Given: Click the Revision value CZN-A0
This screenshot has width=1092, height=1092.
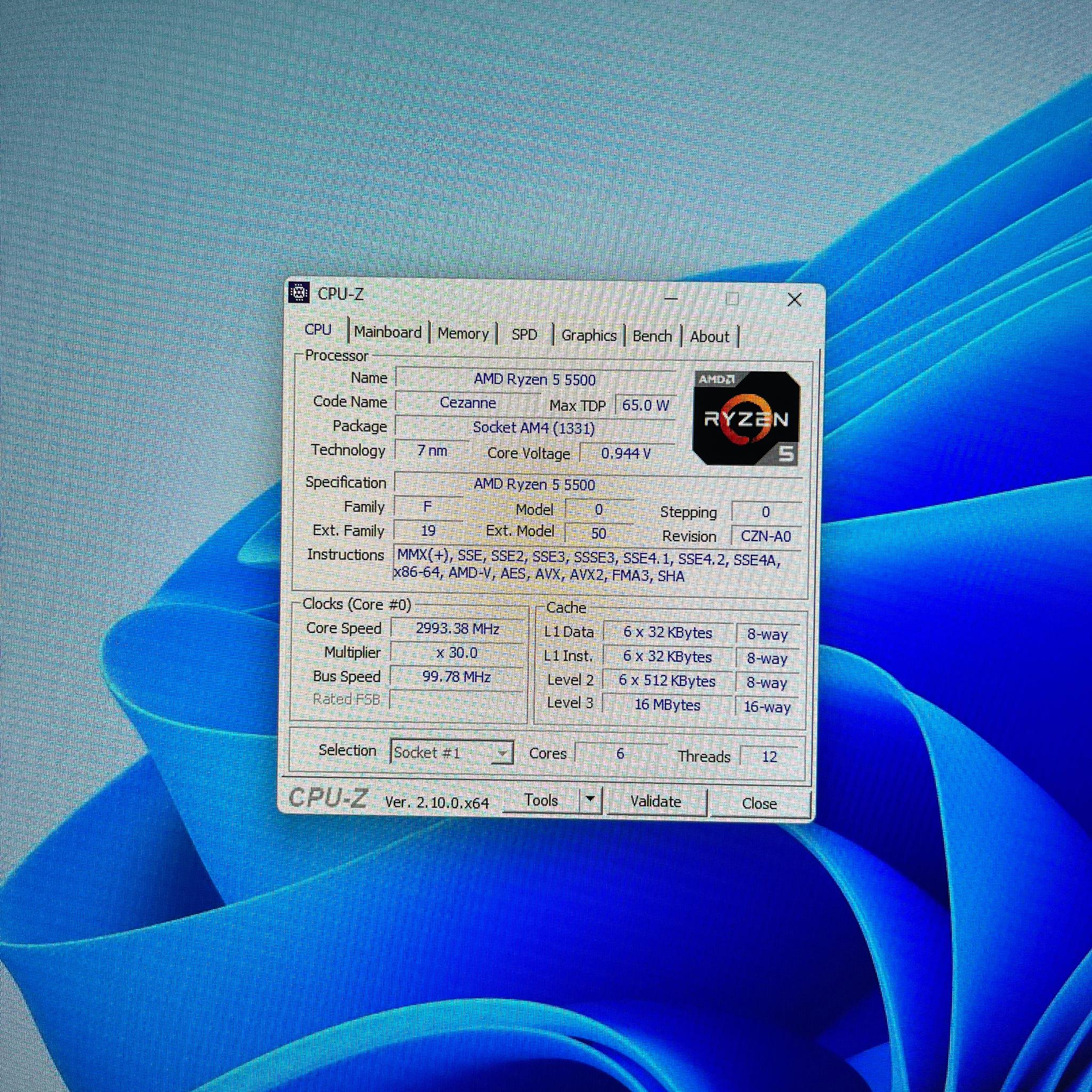Looking at the screenshot, I should click(x=766, y=536).
